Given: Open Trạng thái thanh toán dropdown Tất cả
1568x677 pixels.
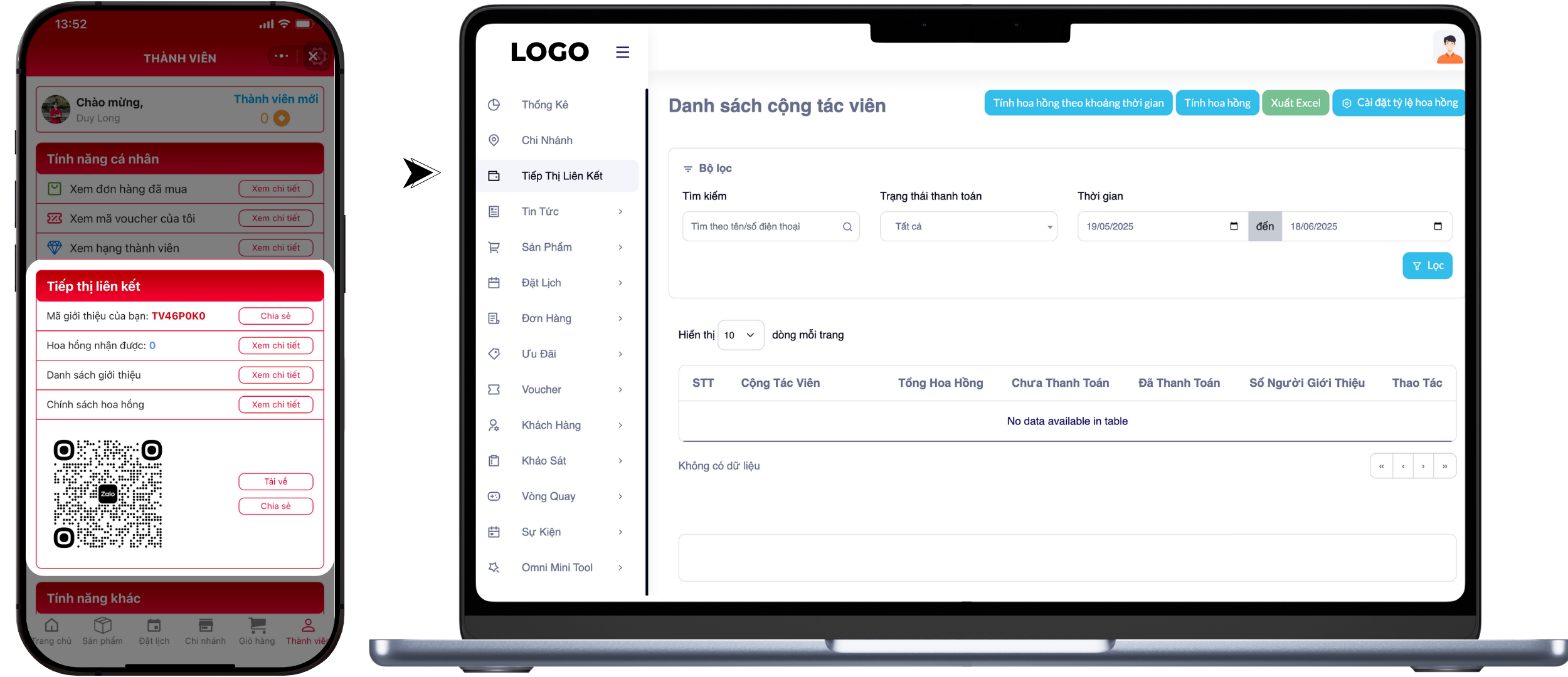Looking at the screenshot, I should pyautogui.click(x=968, y=226).
